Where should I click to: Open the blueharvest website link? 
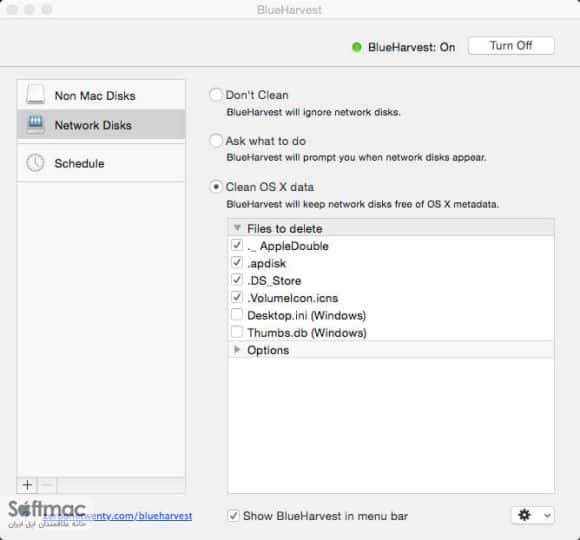tap(118, 516)
